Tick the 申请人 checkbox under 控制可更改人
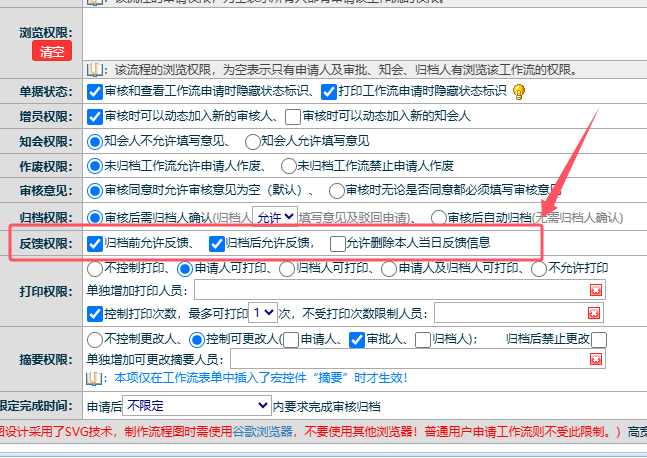Image resolution: width=647 pixels, height=458 pixels. pos(291,339)
